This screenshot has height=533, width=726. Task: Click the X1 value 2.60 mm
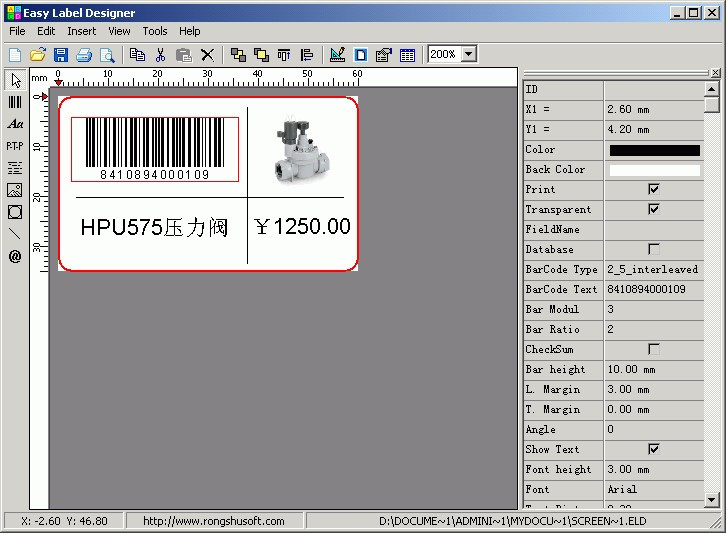point(654,109)
